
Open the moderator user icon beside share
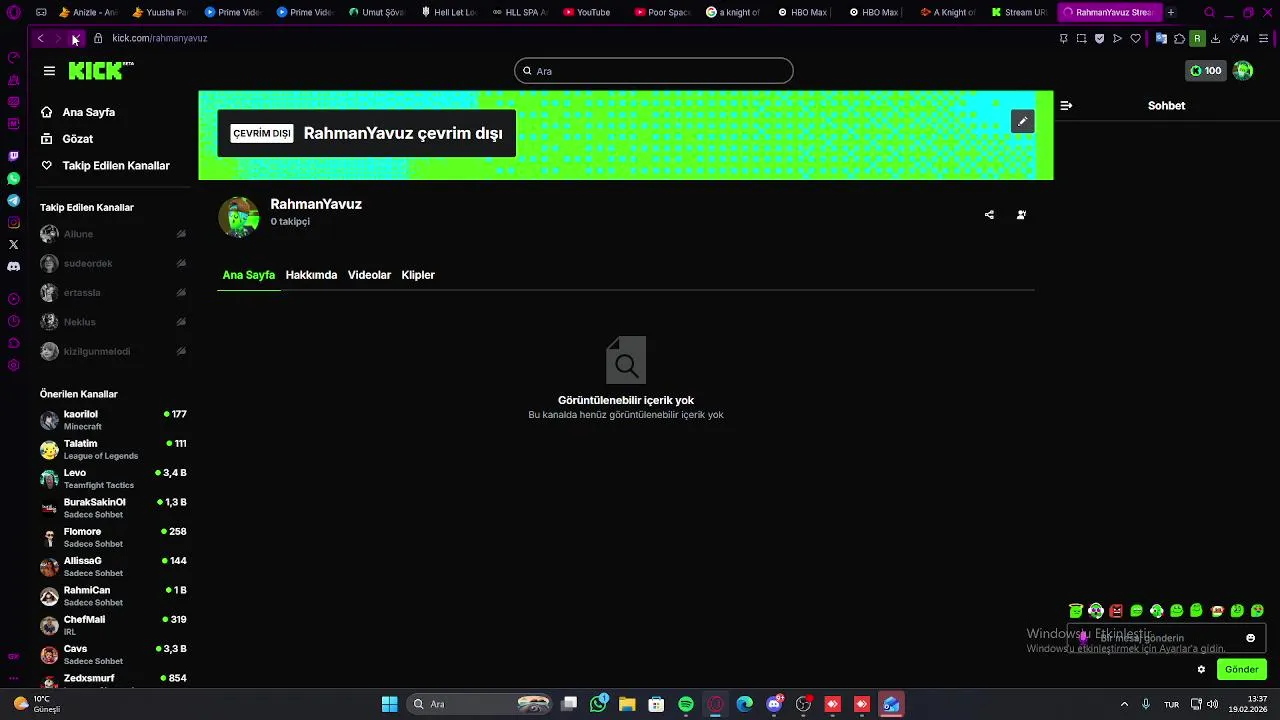click(1021, 215)
